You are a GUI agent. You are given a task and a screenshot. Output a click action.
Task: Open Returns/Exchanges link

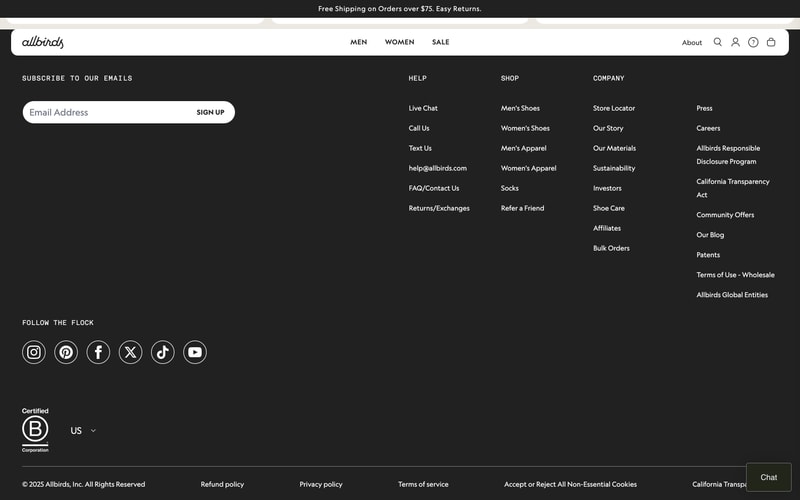(439, 208)
